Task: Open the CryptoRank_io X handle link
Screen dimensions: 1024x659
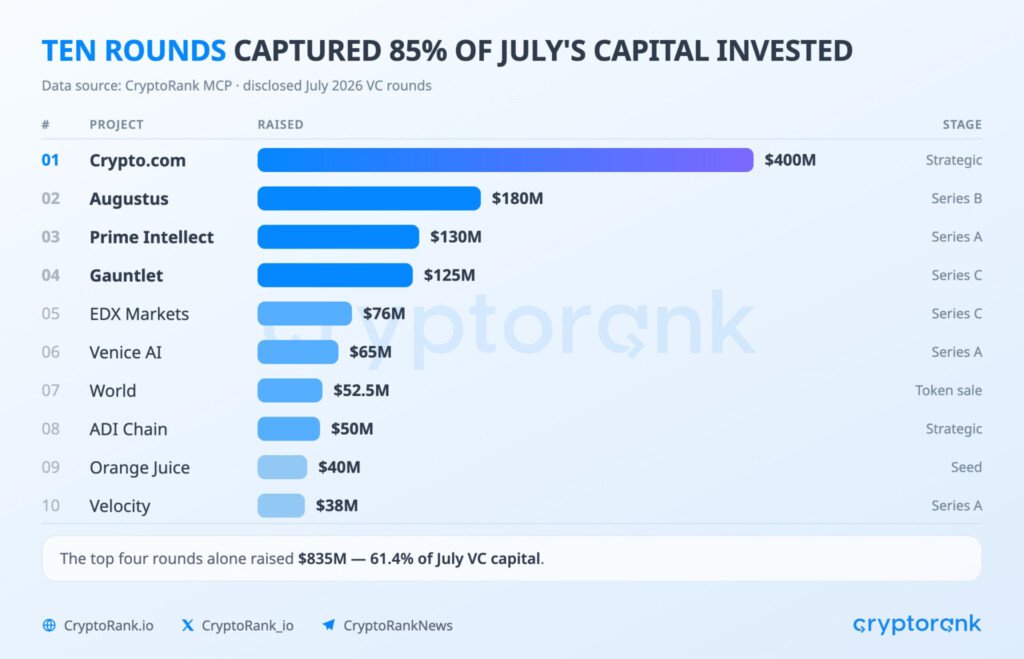Action: 248,625
